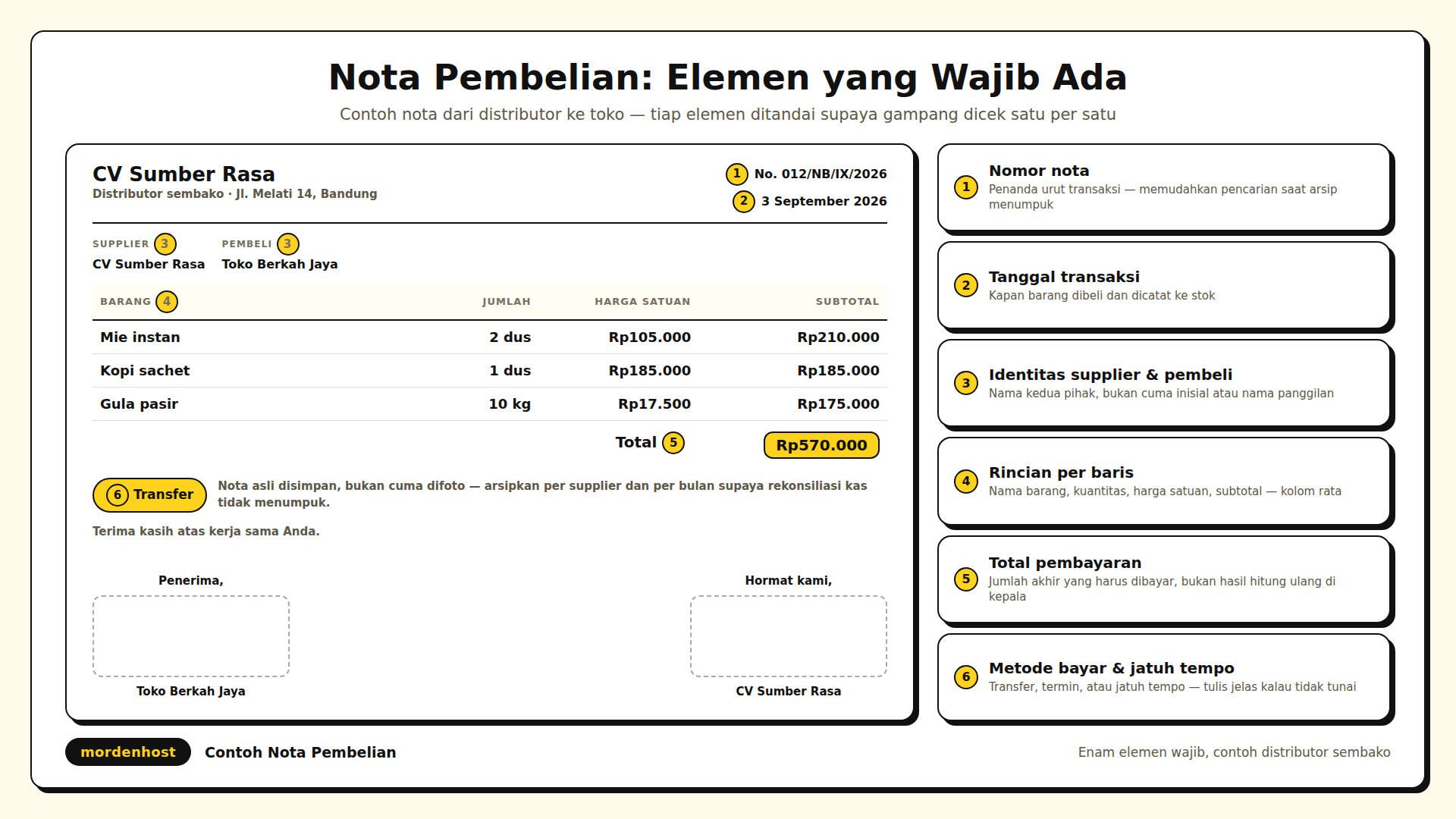Open the Tanggal transaksi legend card

point(1164,285)
